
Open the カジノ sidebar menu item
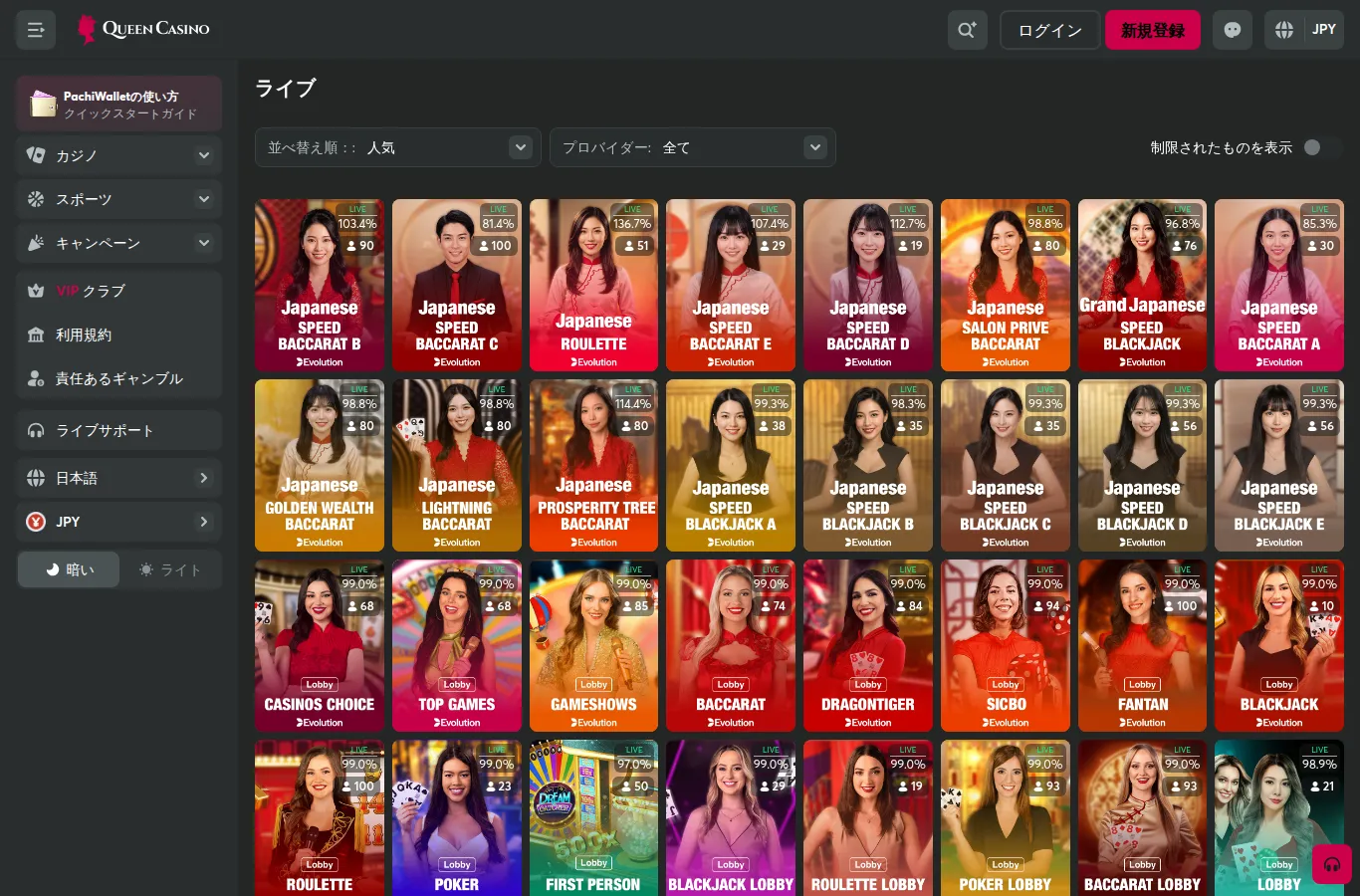pos(119,155)
